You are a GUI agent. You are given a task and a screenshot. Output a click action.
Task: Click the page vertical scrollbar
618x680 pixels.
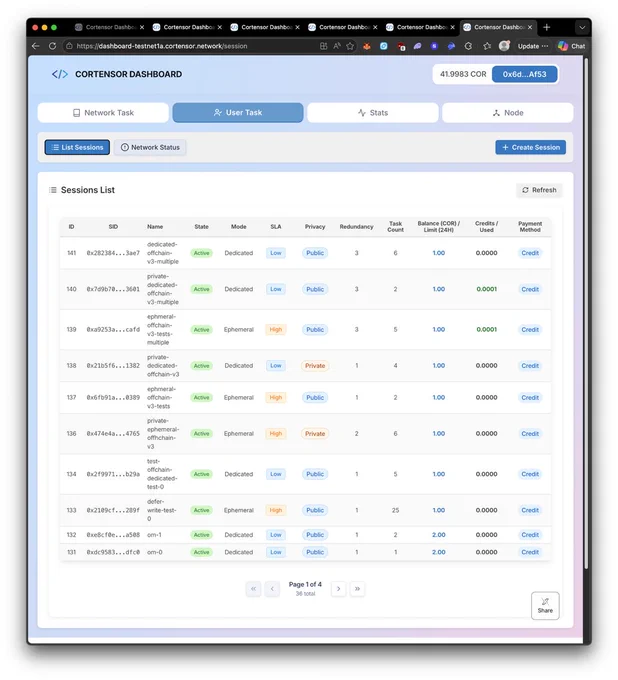pyautogui.click(x=586, y=312)
